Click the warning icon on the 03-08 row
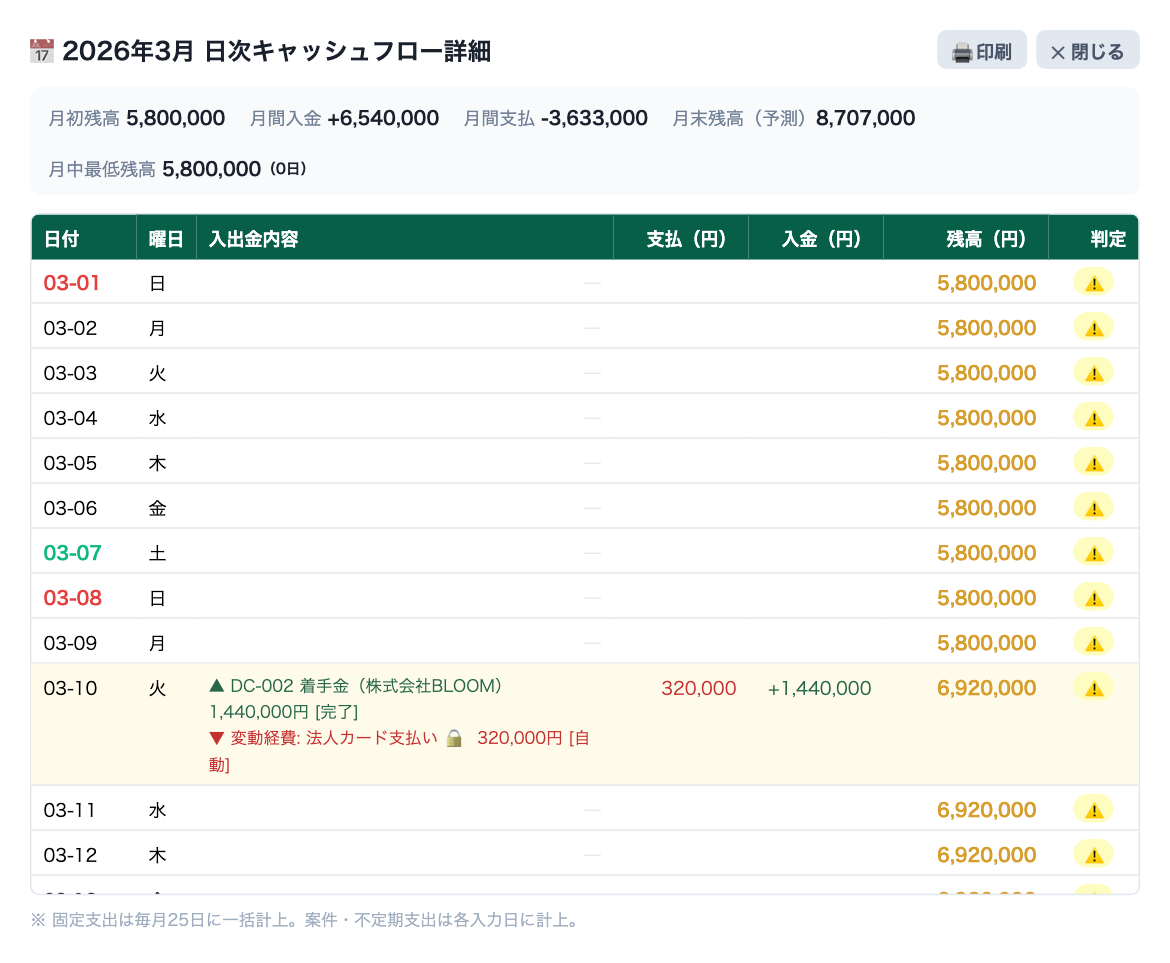1170x963 pixels. click(x=1093, y=597)
